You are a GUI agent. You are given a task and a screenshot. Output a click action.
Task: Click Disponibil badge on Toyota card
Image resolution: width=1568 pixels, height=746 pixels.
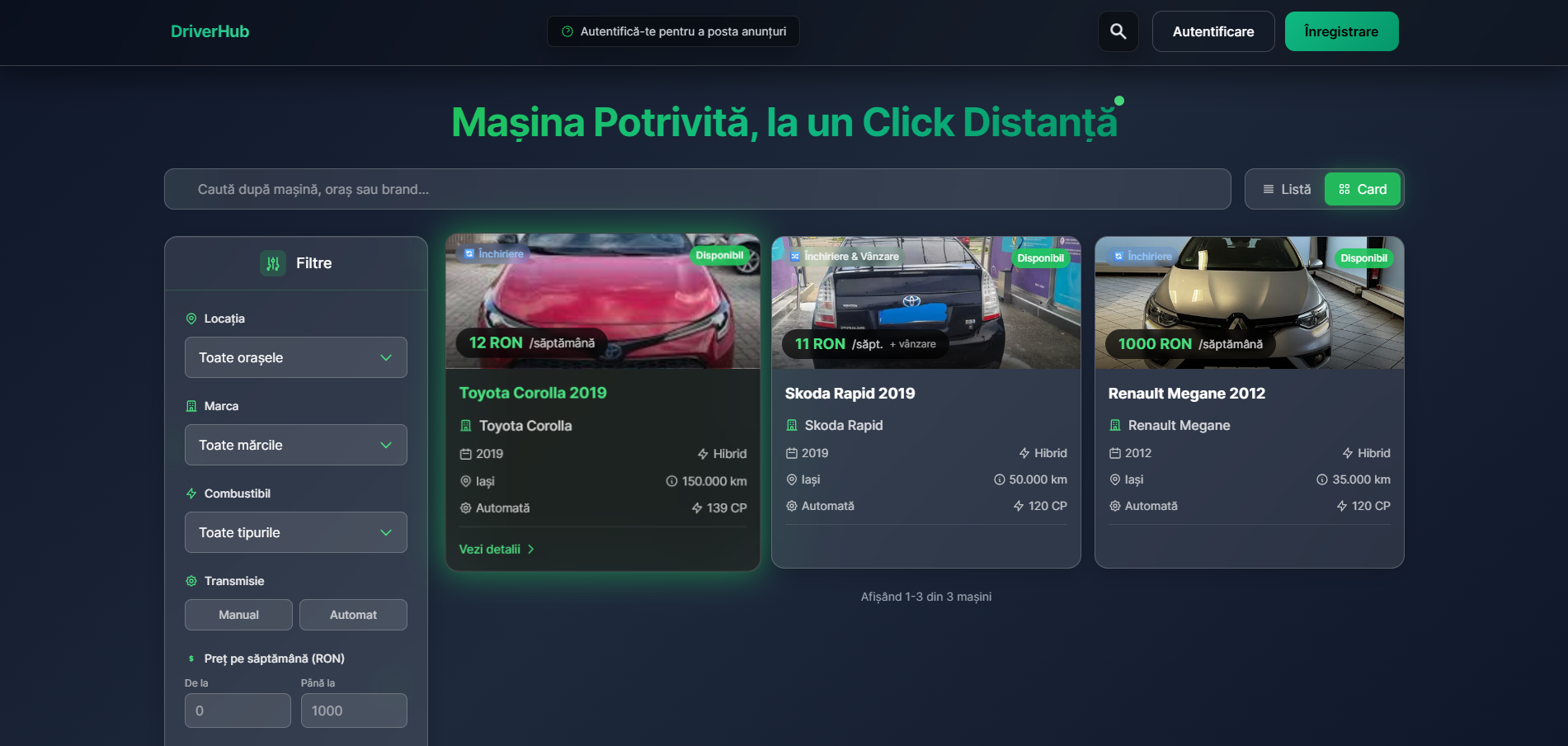pos(719,255)
